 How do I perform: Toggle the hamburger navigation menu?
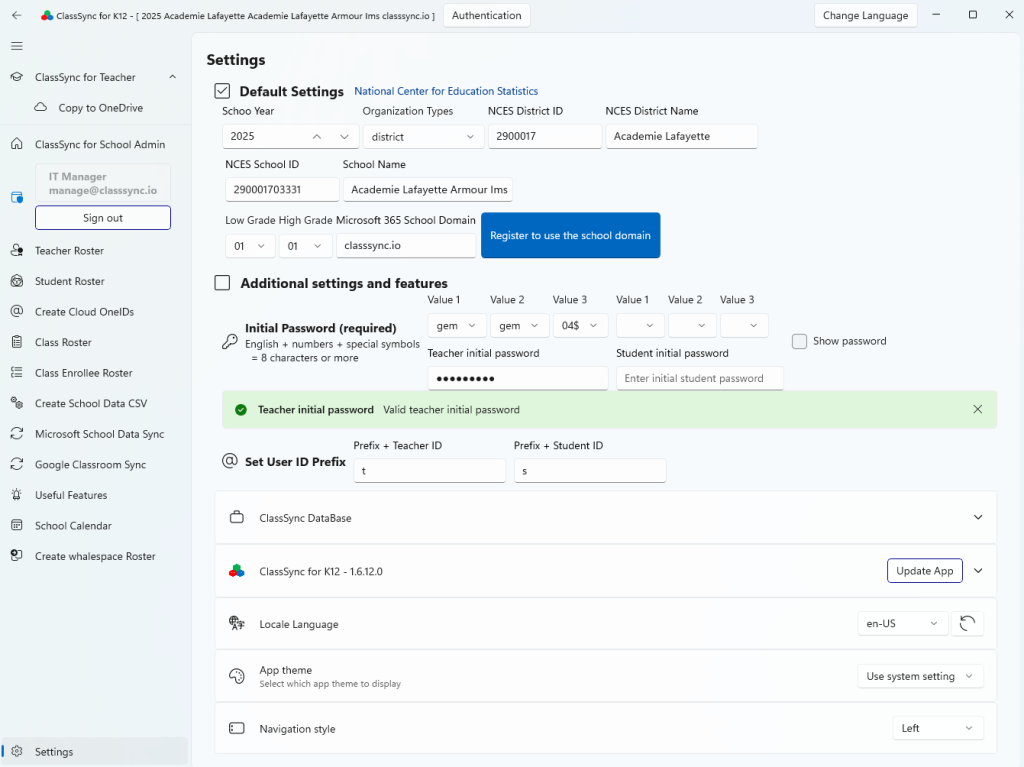click(17, 46)
